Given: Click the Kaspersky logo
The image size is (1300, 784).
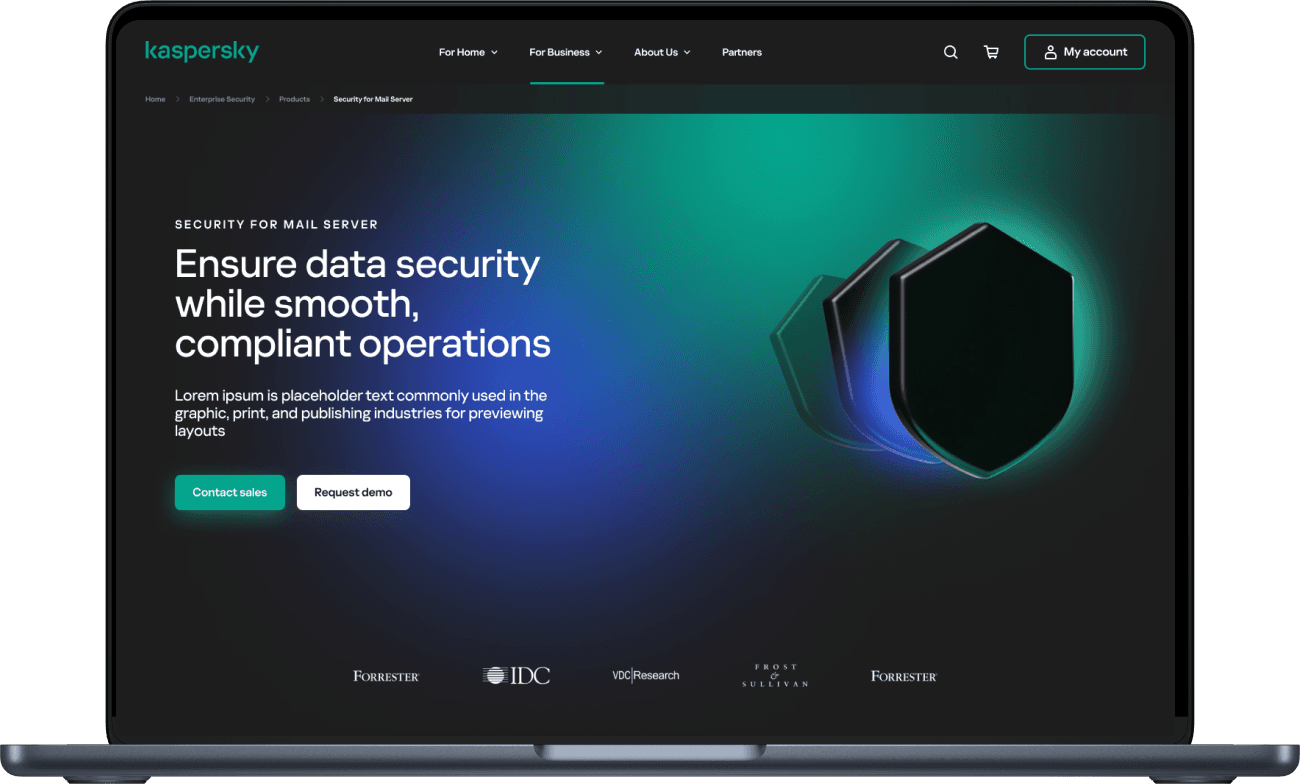Looking at the screenshot, I should pos(201,51).
